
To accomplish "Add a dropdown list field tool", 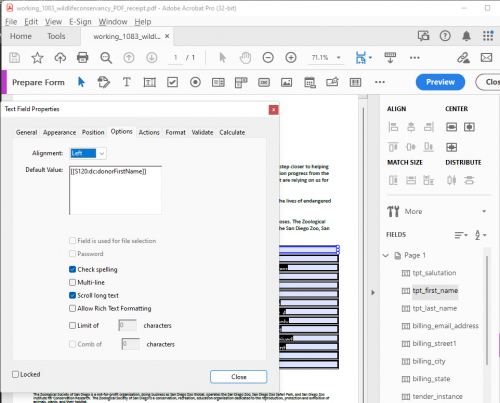I will point(241,82).
